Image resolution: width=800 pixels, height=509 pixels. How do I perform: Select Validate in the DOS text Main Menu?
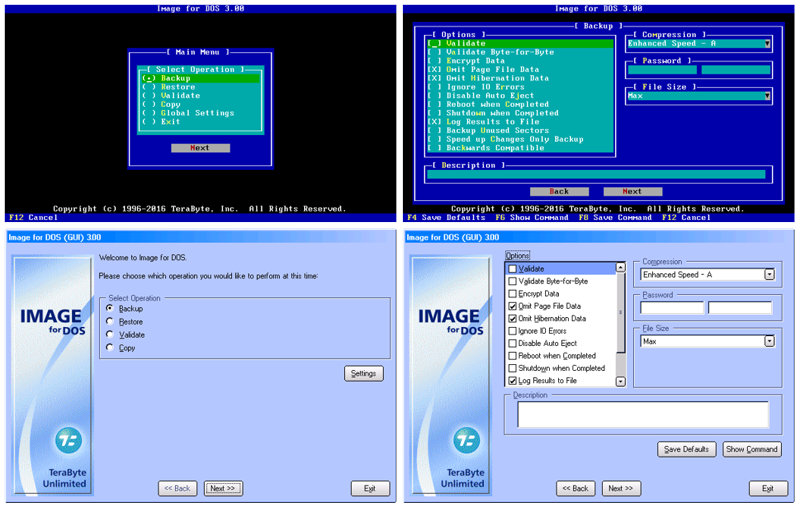point(200,95)
